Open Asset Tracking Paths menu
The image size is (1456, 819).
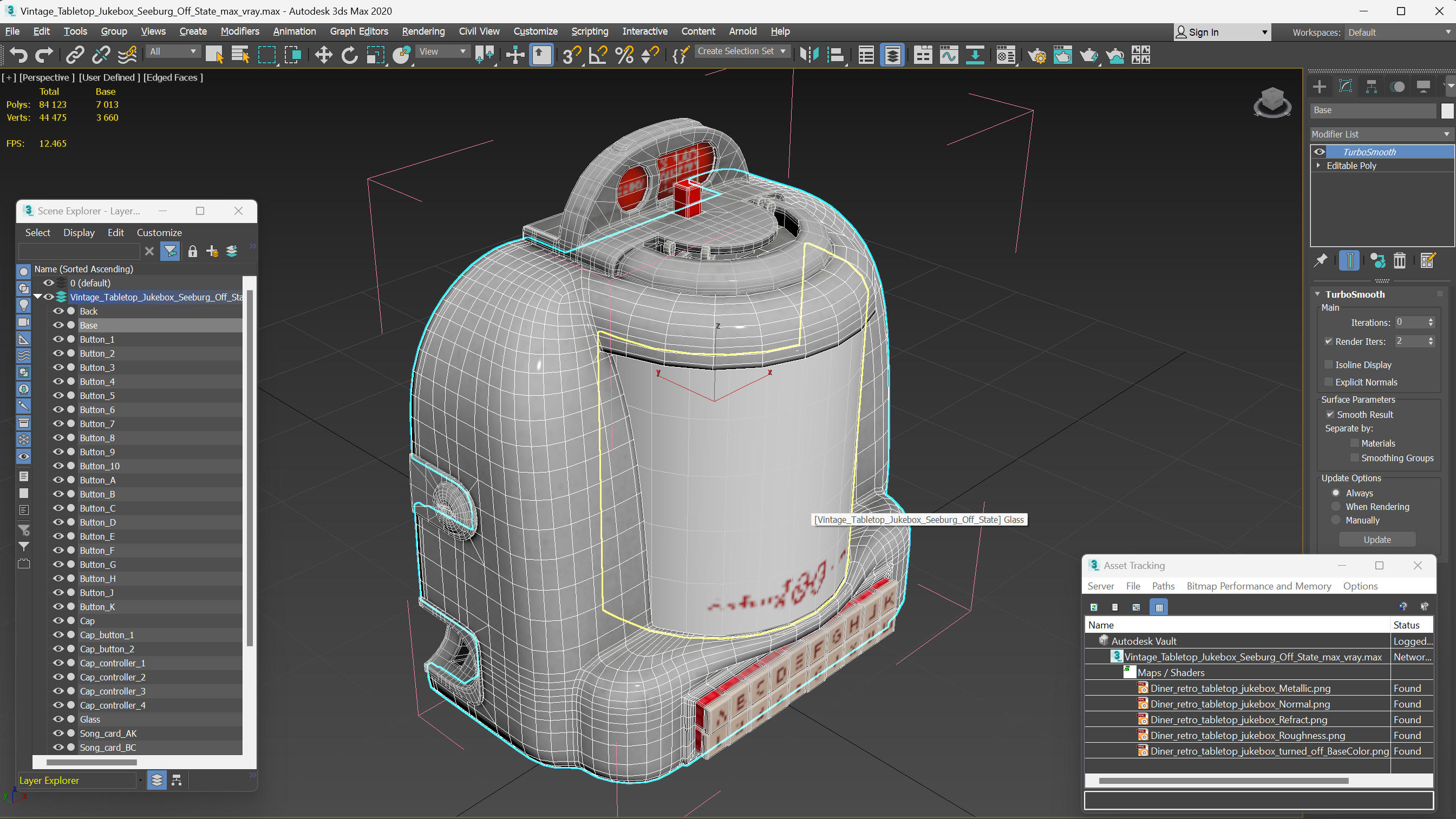(1163, 586)
